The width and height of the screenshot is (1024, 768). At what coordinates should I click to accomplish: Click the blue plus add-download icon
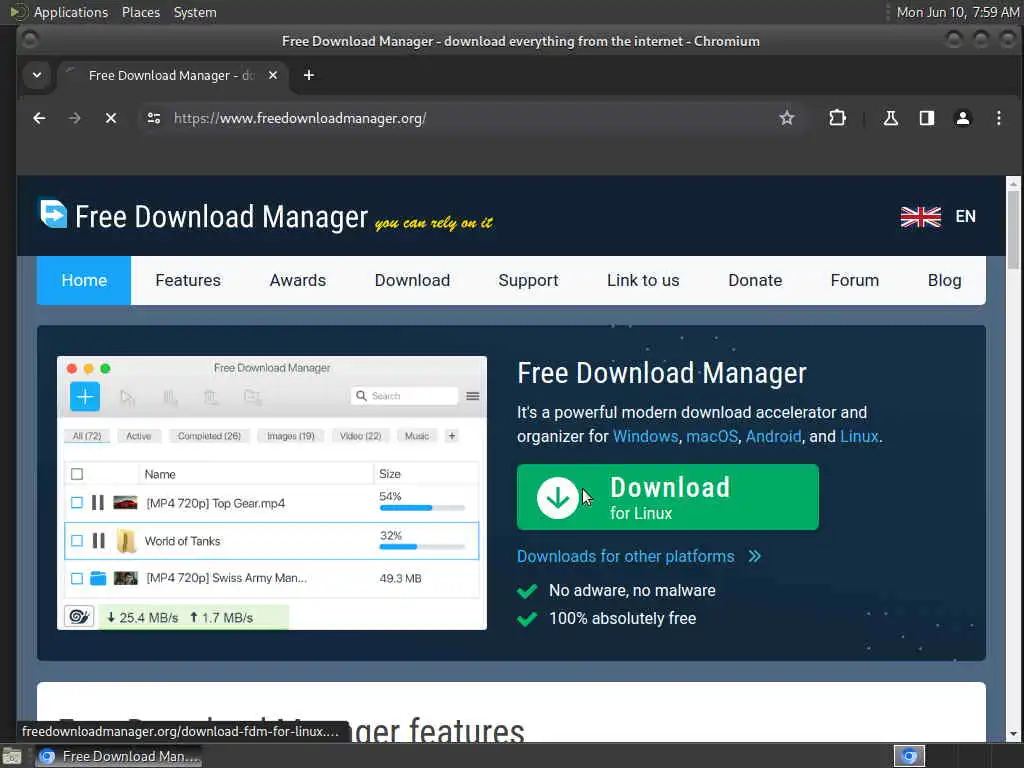click(85, 396)
